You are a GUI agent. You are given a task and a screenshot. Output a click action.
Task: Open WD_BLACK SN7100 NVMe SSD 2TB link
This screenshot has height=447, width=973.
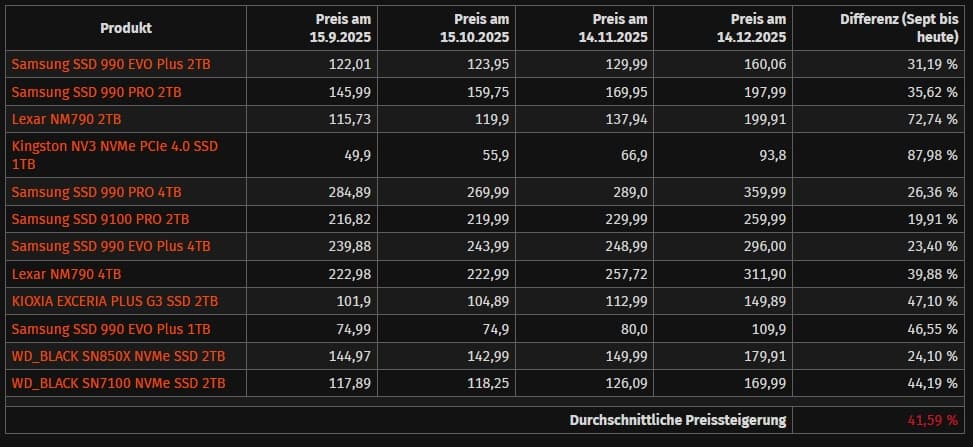[x=118, y=383]
